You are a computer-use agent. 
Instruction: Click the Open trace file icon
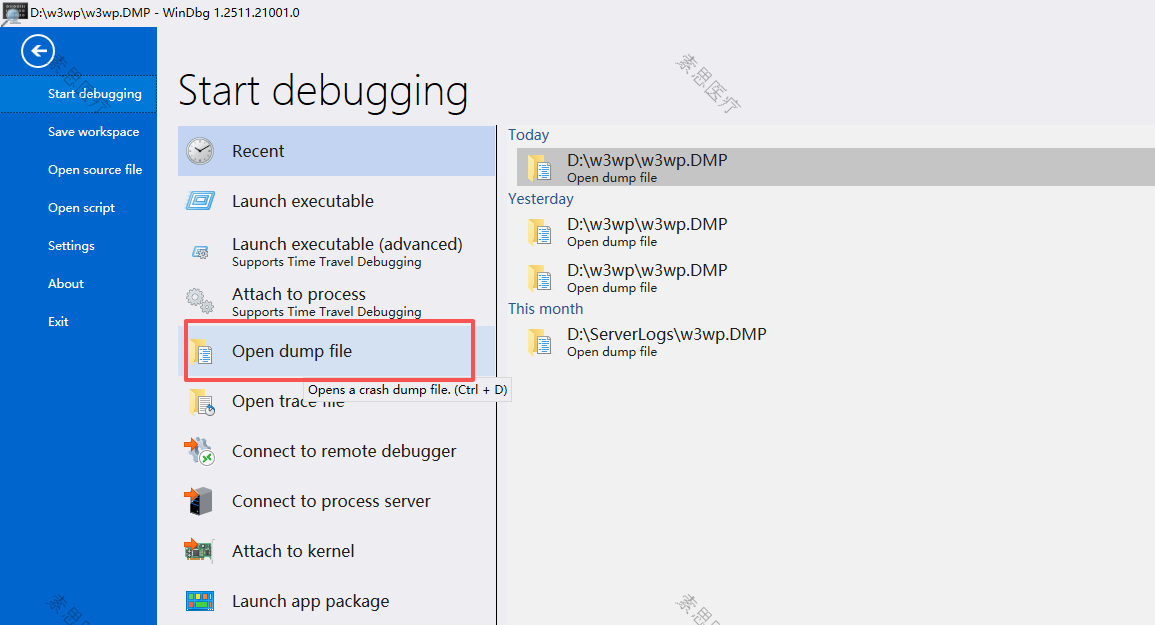pyautogui.click(x=201, y=402)
